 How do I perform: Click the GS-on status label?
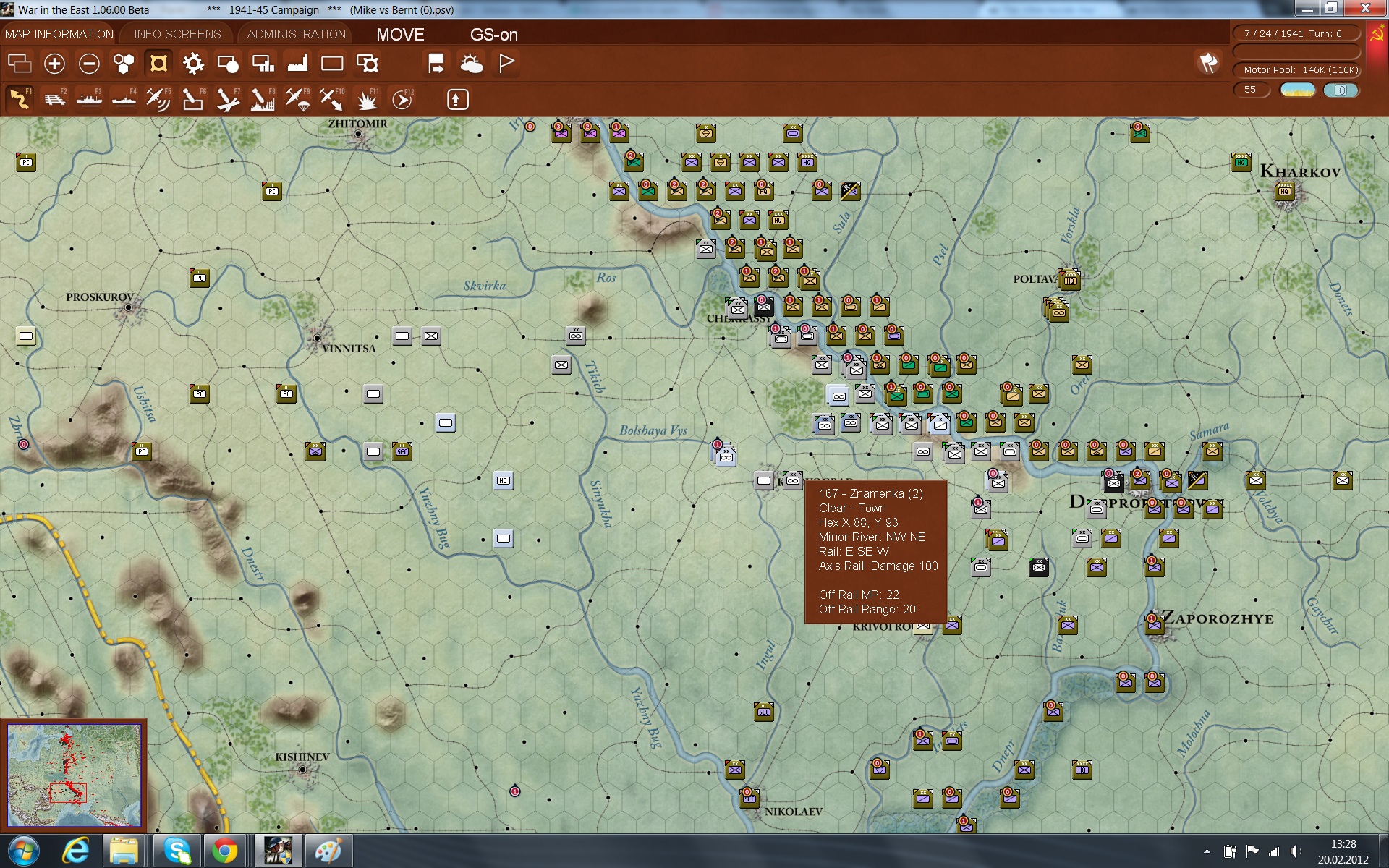pyautogui.click(x=493, y=34)
